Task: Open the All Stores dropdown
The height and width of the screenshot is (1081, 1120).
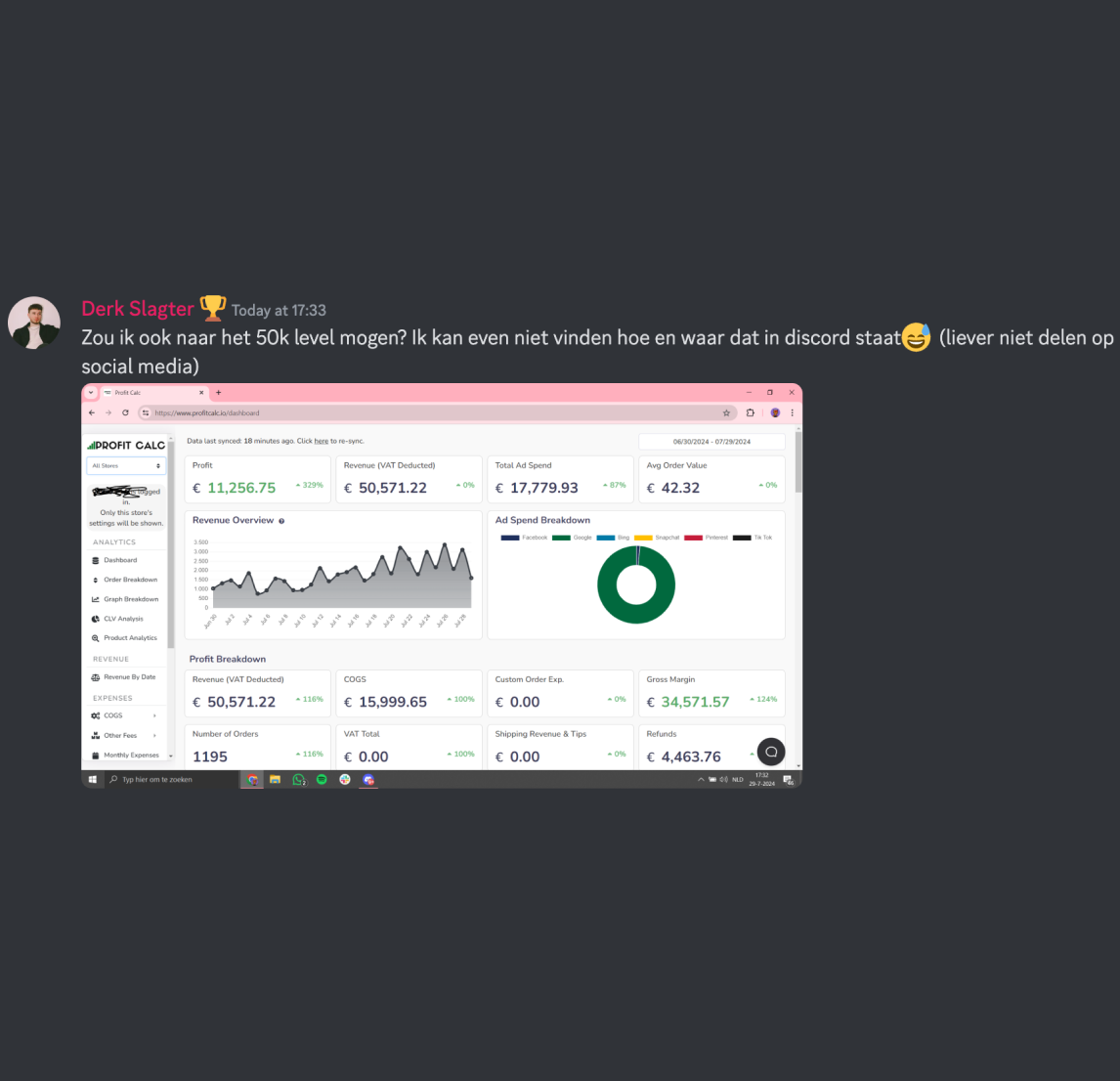Action: click(126, 466)
